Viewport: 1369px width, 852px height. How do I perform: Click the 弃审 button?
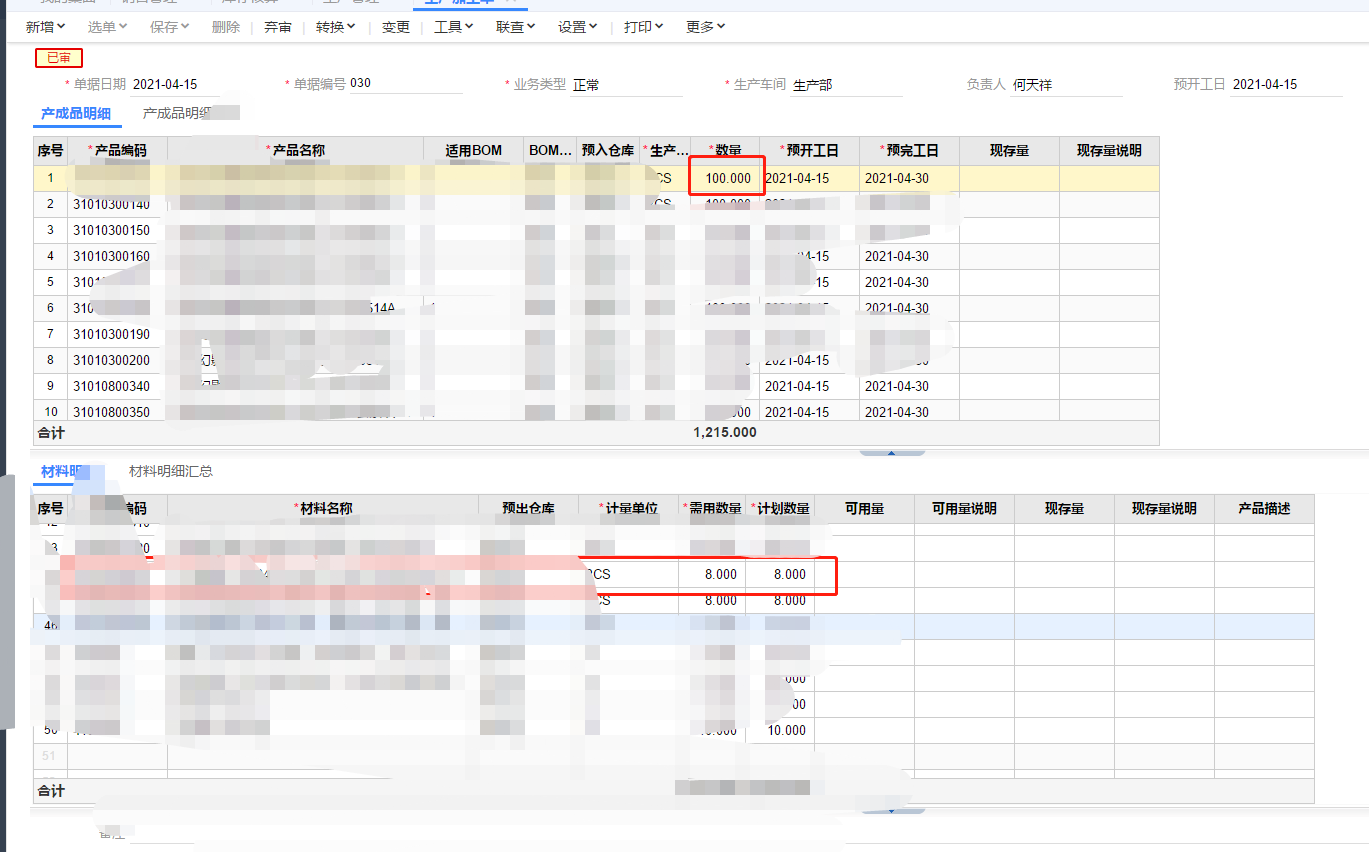pyautogui.click(x=278, y=27)
